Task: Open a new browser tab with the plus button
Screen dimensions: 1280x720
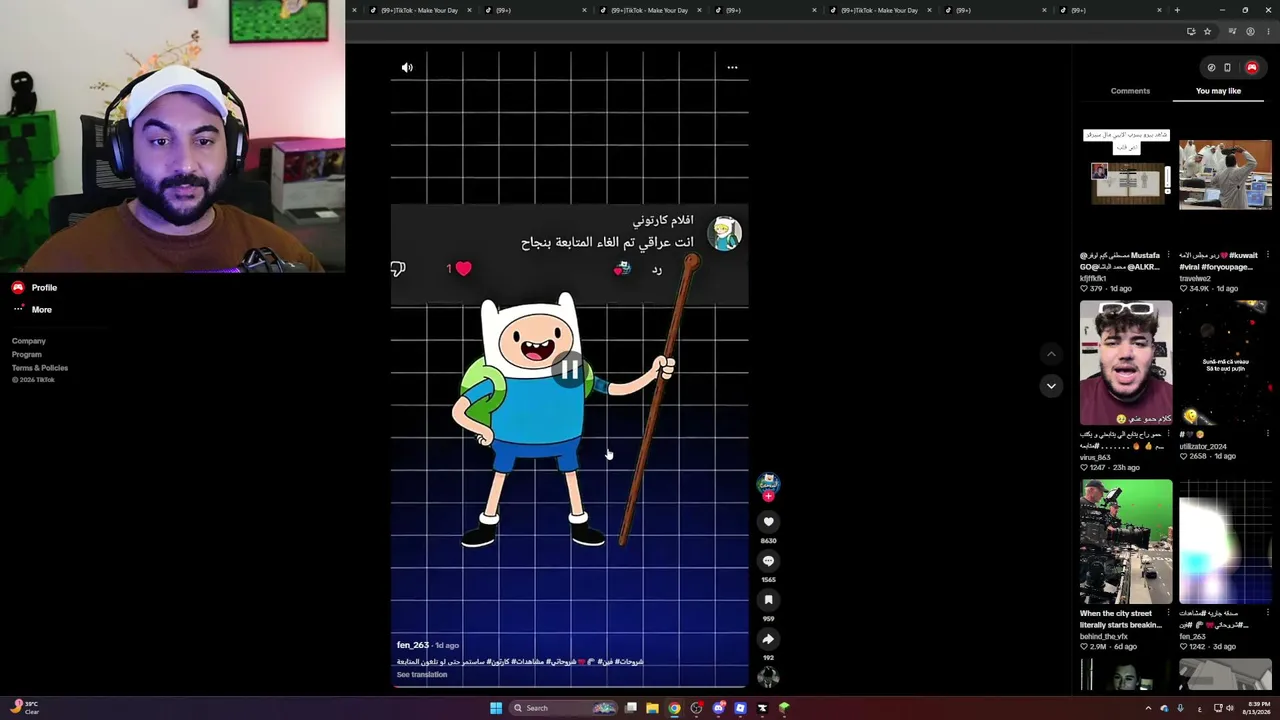Action: coord(1177,10)
